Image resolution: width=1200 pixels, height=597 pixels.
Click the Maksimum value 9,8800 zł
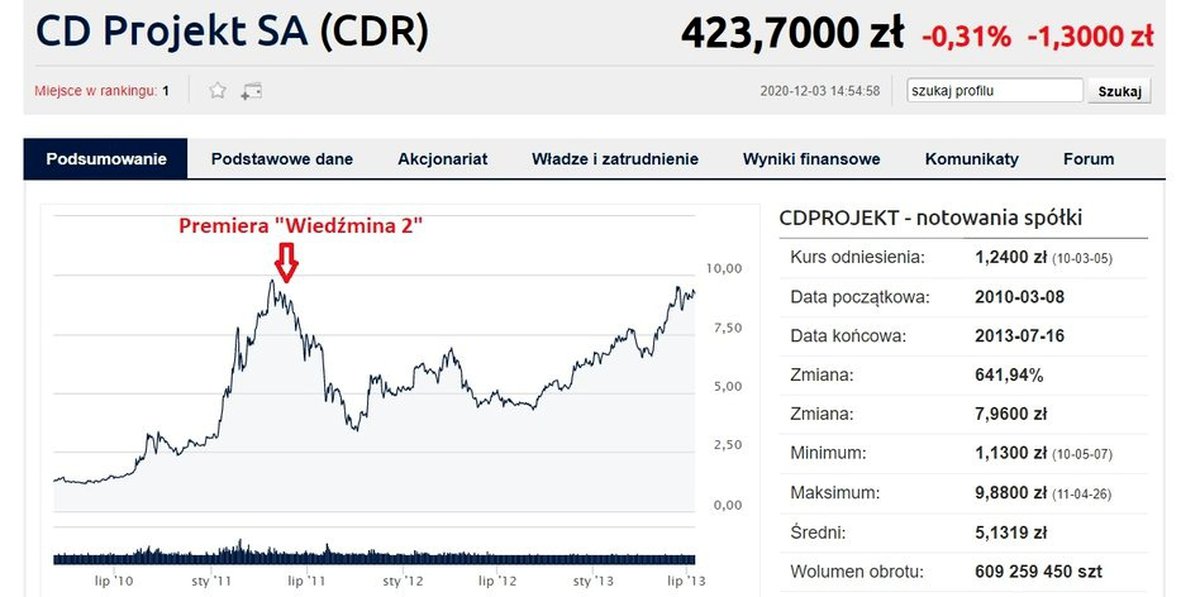click(x=1011, y=493)
